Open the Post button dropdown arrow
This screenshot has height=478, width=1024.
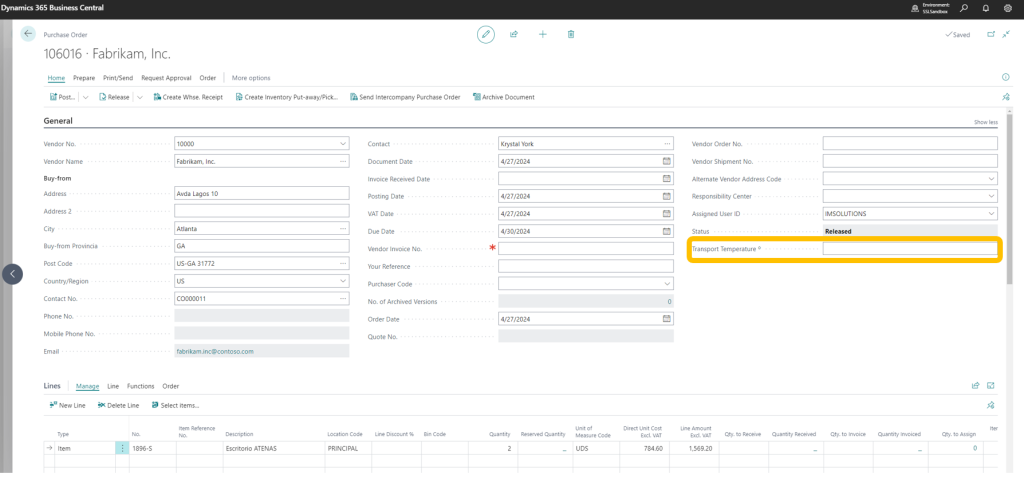pos(86,97)
